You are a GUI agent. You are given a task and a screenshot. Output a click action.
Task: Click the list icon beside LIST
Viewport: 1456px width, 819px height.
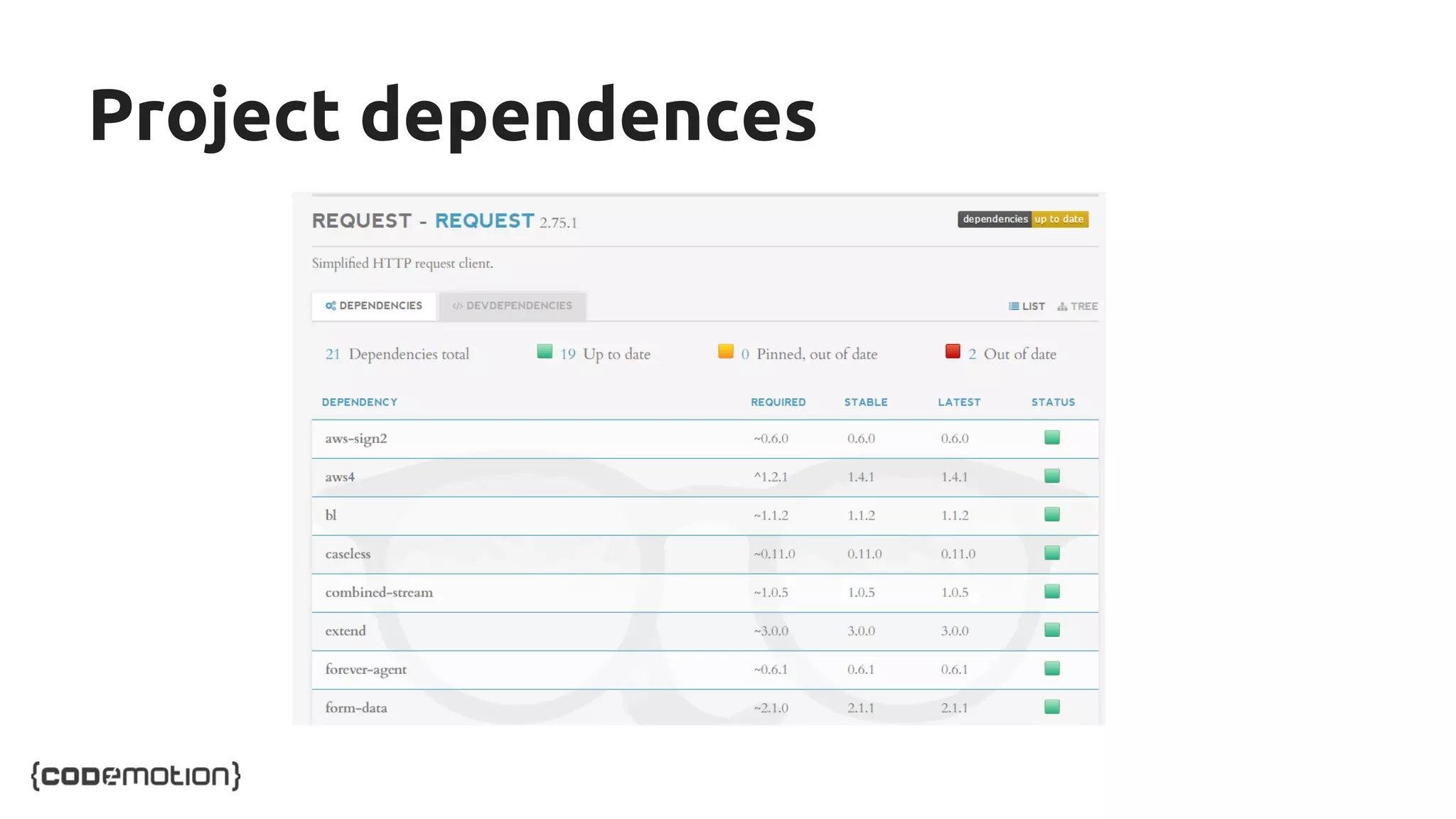pyautogui.click(x=1014, y=306)
